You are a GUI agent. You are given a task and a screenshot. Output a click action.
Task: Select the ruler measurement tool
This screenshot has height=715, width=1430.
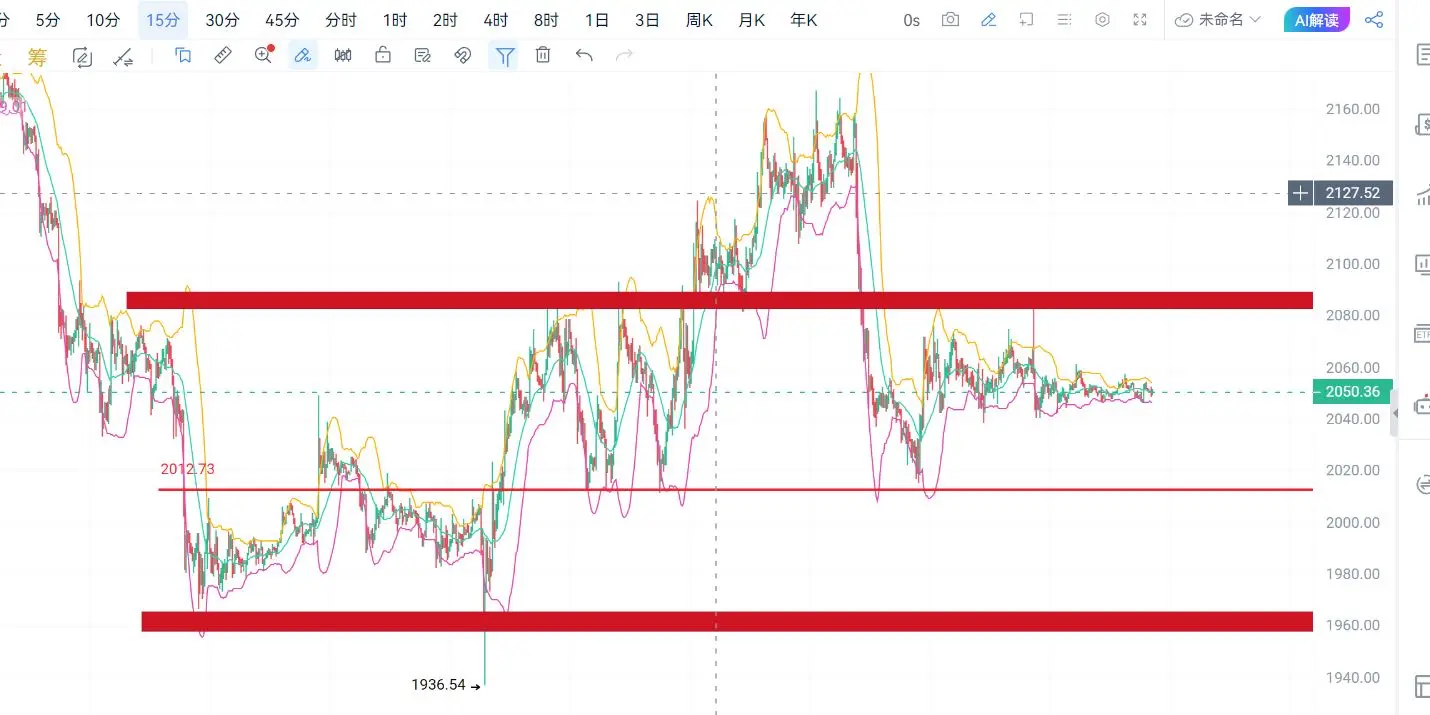click(223, 56)
